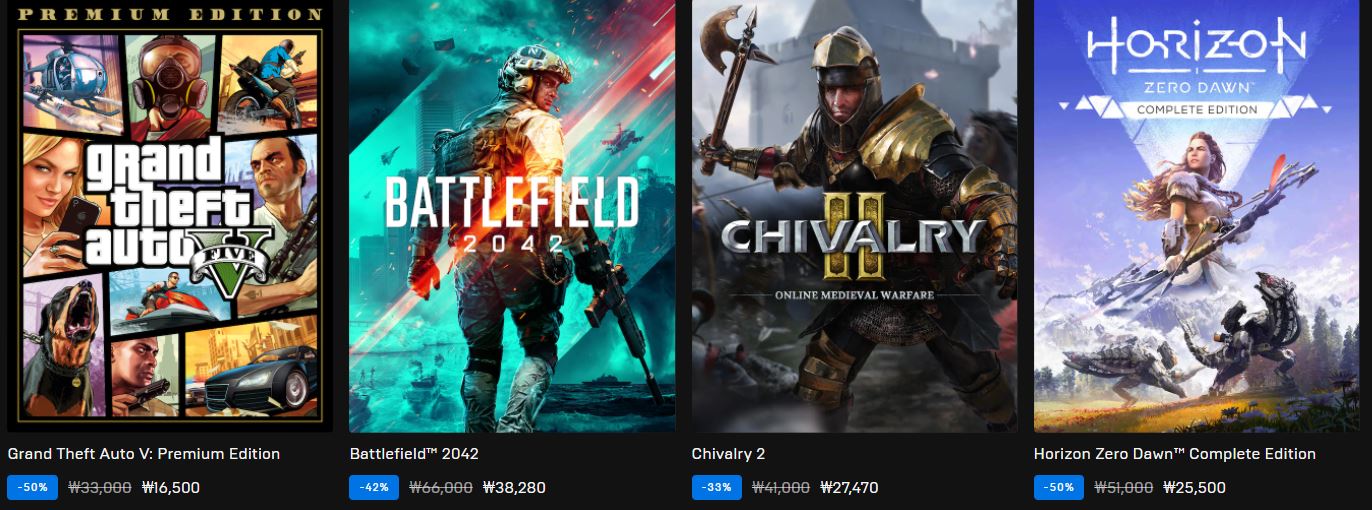This screenshot has width=1372, height=510.
Task: Click the ₩27,470 discounted price
Action: coord(849,488)
